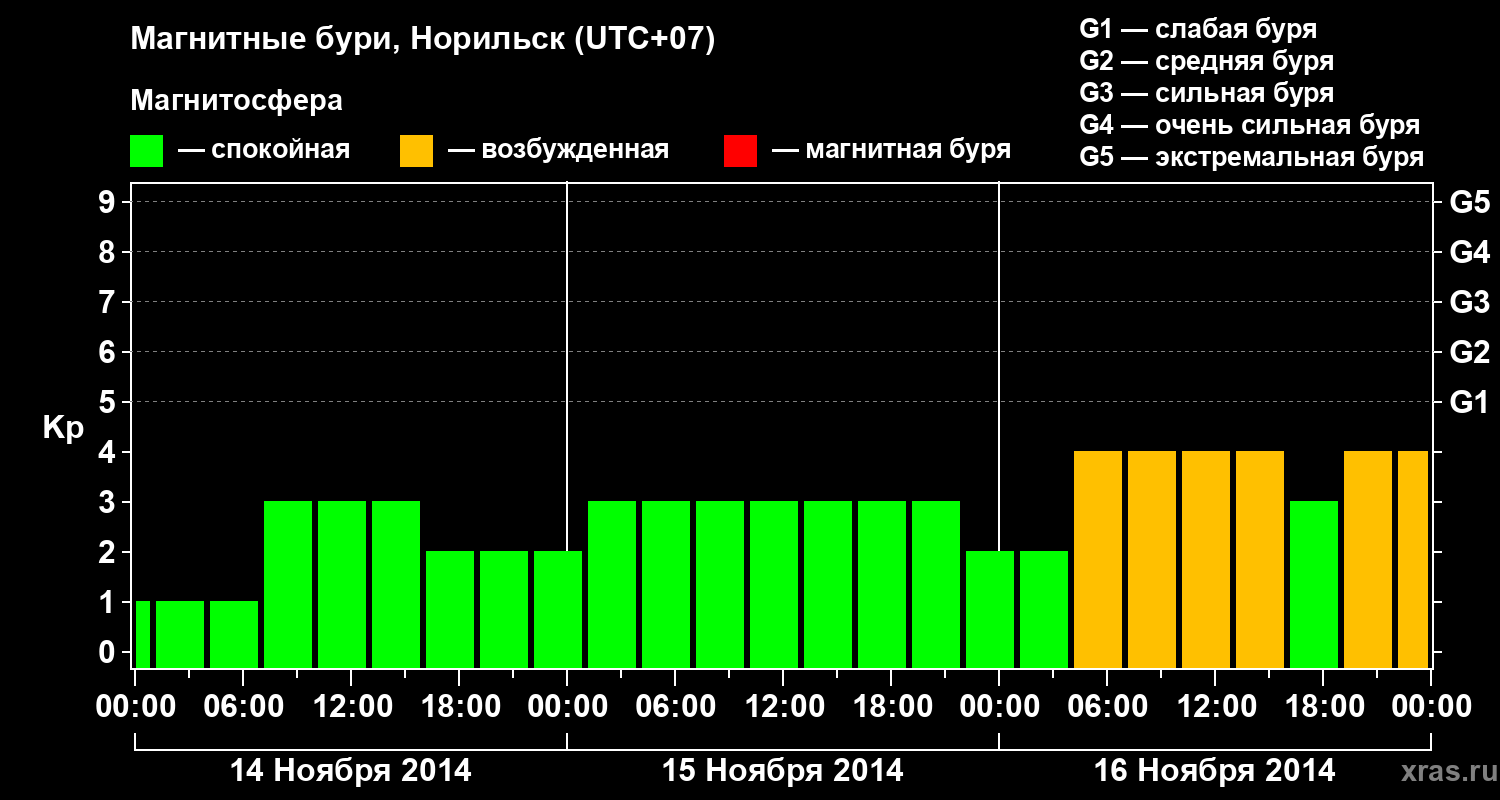Click the orange Kp 4 bar above 06:00, 16 Ноября

point(1098,559)
